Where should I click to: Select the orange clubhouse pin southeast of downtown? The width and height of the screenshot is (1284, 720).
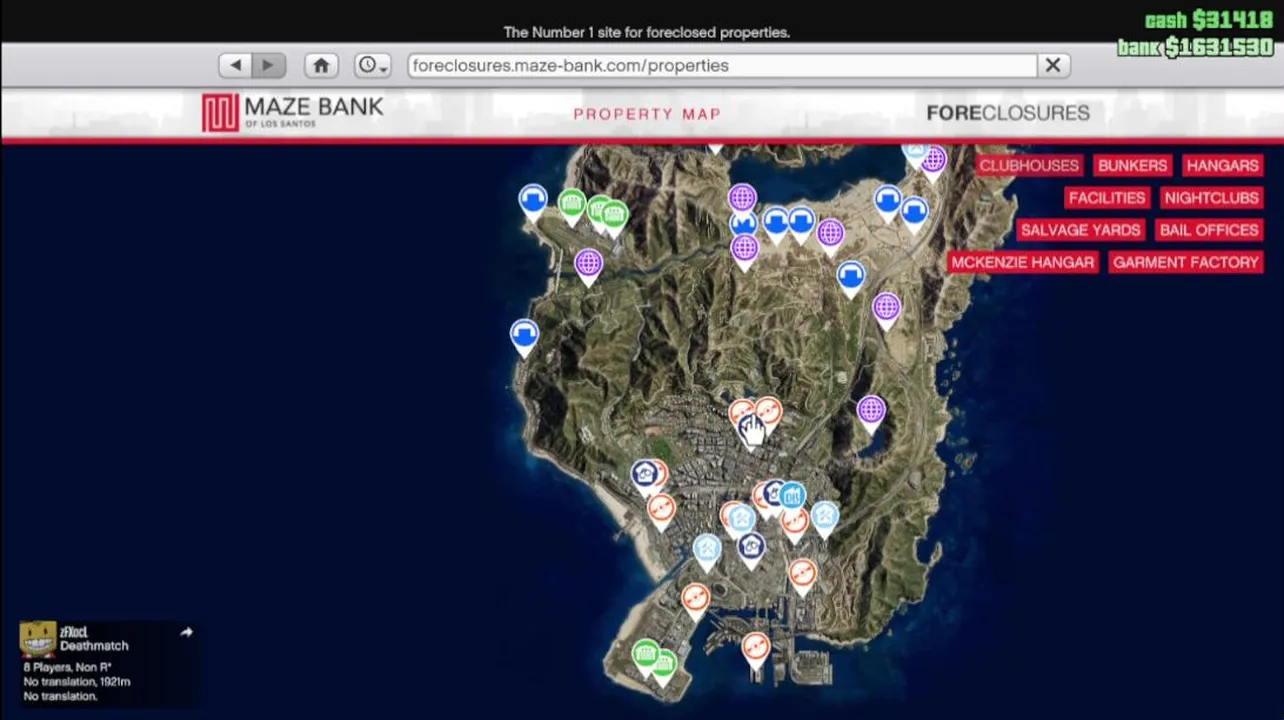(x=802, y=573)
